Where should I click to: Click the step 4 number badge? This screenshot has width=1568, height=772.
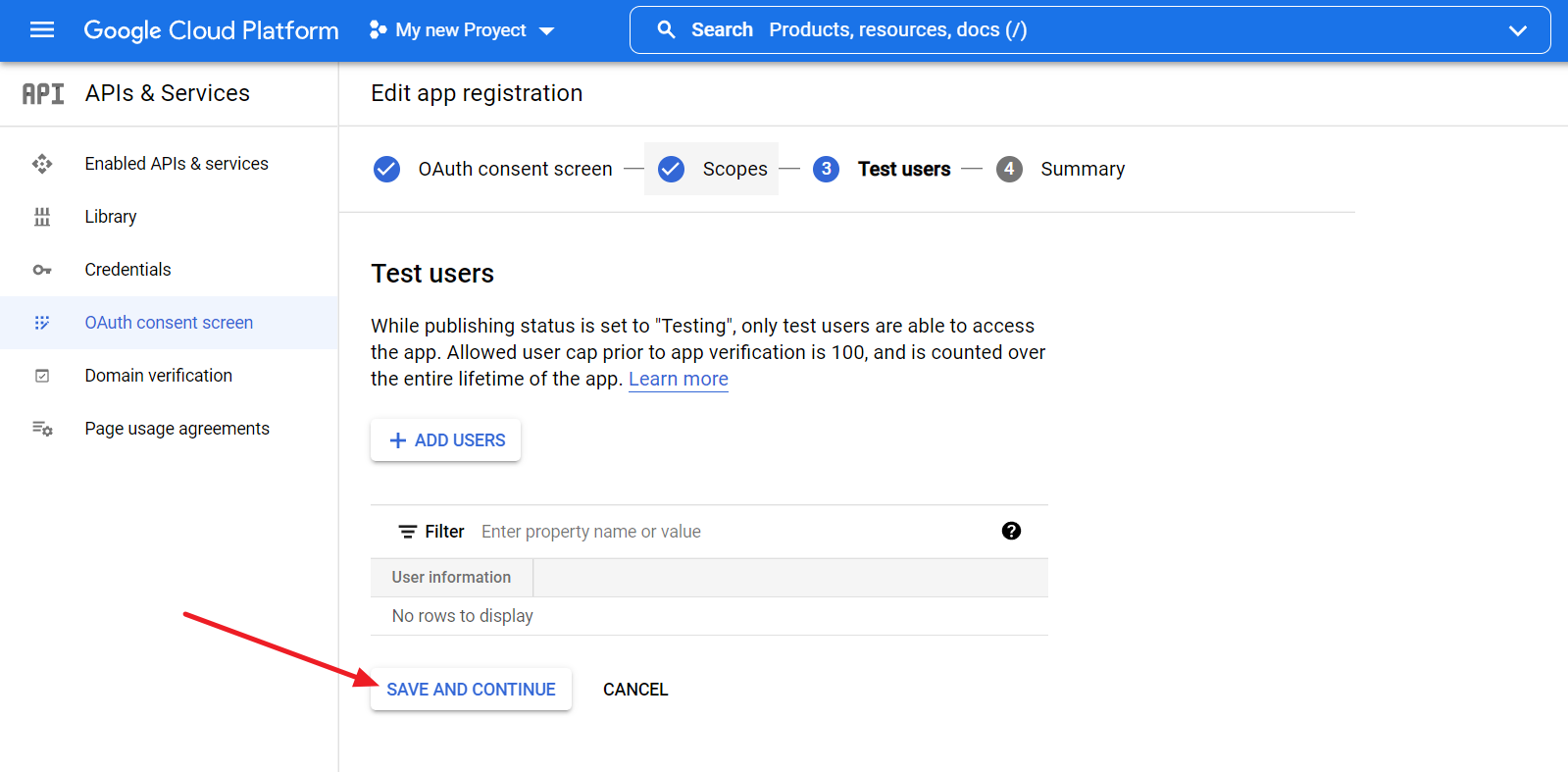click(x=1009, y=169)
